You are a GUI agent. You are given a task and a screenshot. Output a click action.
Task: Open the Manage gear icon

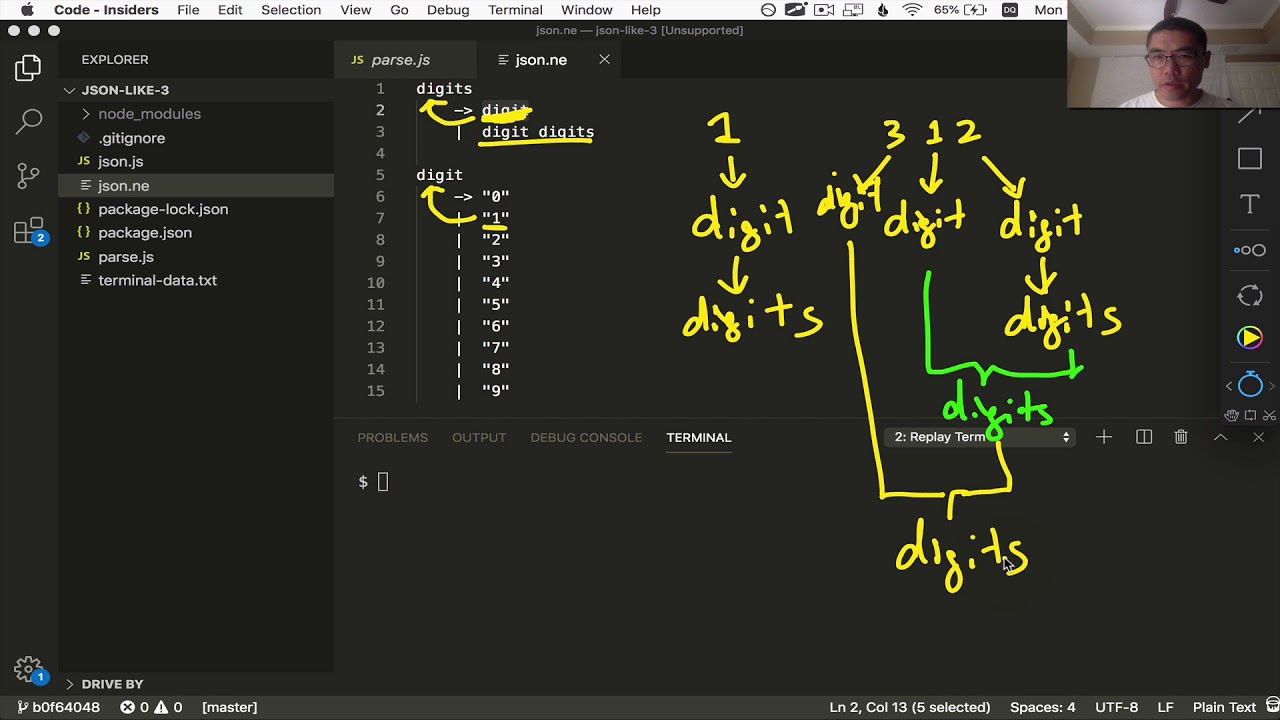(28, 669)
